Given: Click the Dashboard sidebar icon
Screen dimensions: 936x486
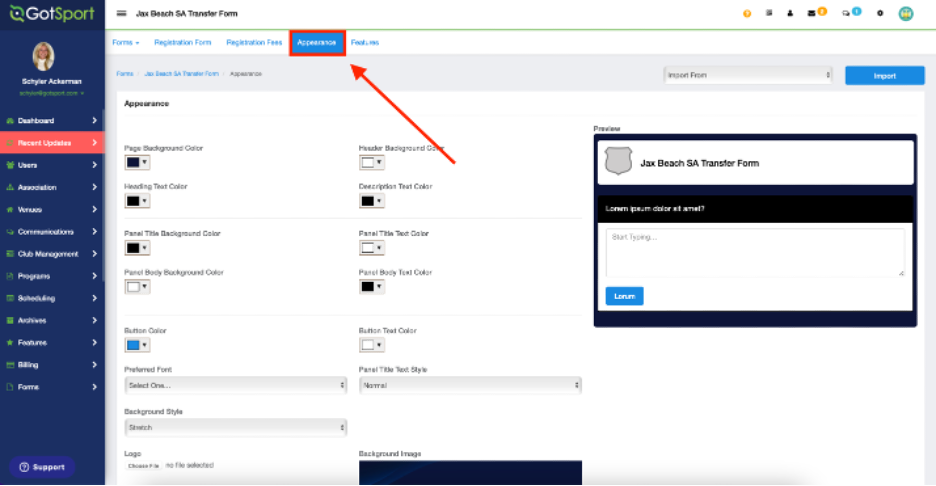Looking at the screenshot, I should tap(10, 121).
